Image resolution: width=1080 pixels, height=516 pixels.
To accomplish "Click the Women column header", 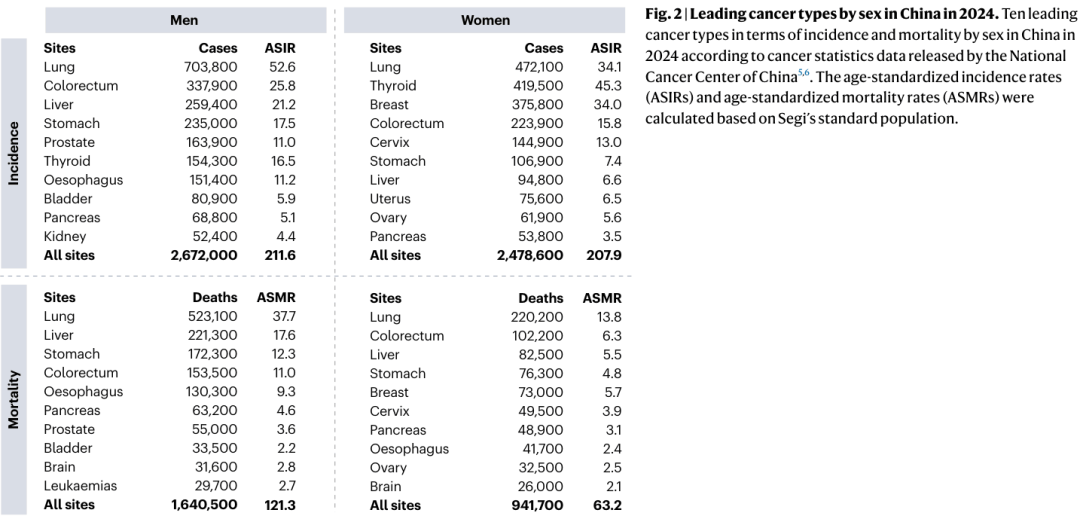I will point(486,20).
